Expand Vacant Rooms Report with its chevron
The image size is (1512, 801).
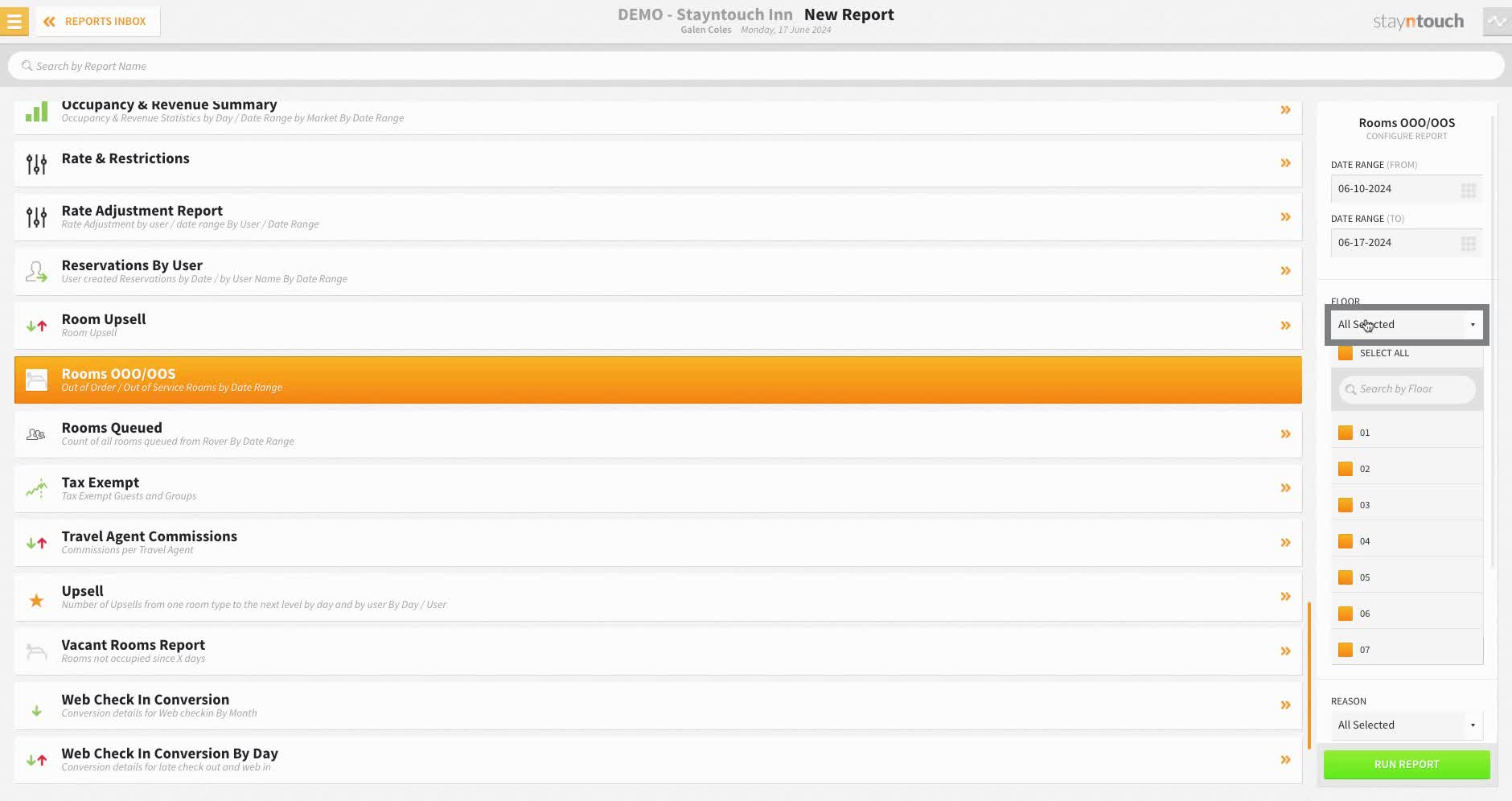[x=1285, y=651]
